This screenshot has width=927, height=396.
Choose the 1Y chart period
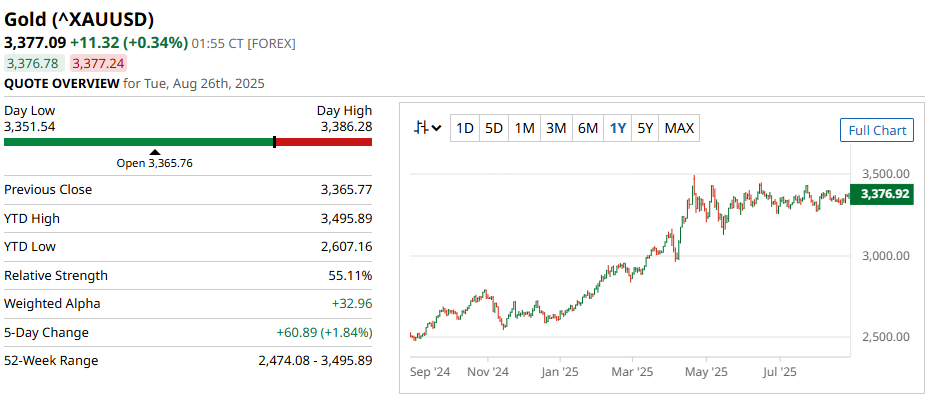(x=618, y=128)
